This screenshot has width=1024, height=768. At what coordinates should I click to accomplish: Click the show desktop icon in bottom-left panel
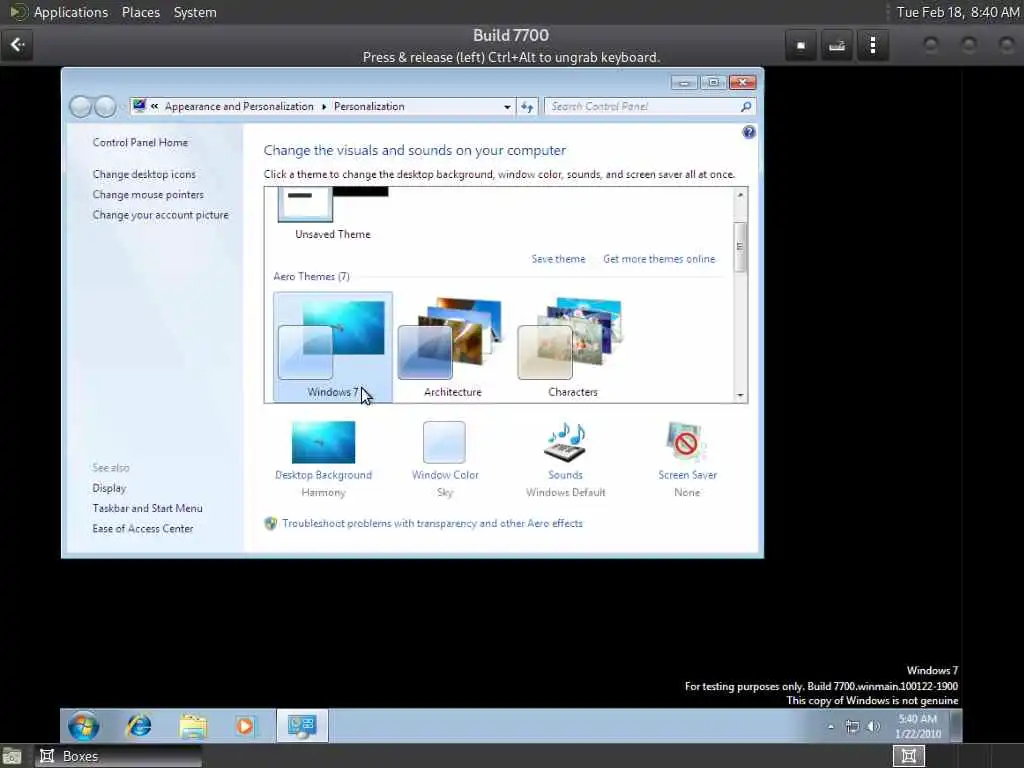coord(12,757)
